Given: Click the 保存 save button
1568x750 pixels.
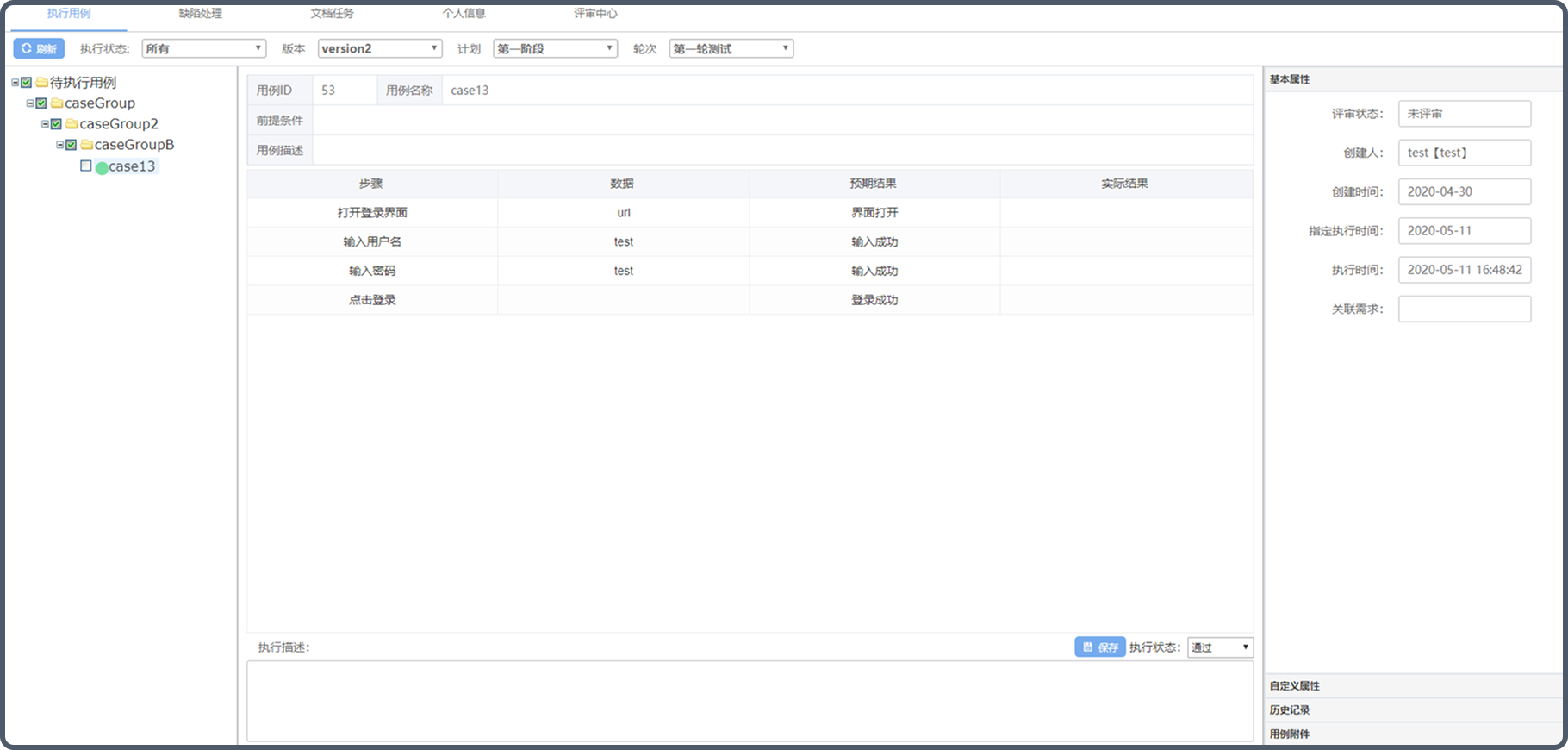Looking at the screenshot, I should (x=1099, y=647).
